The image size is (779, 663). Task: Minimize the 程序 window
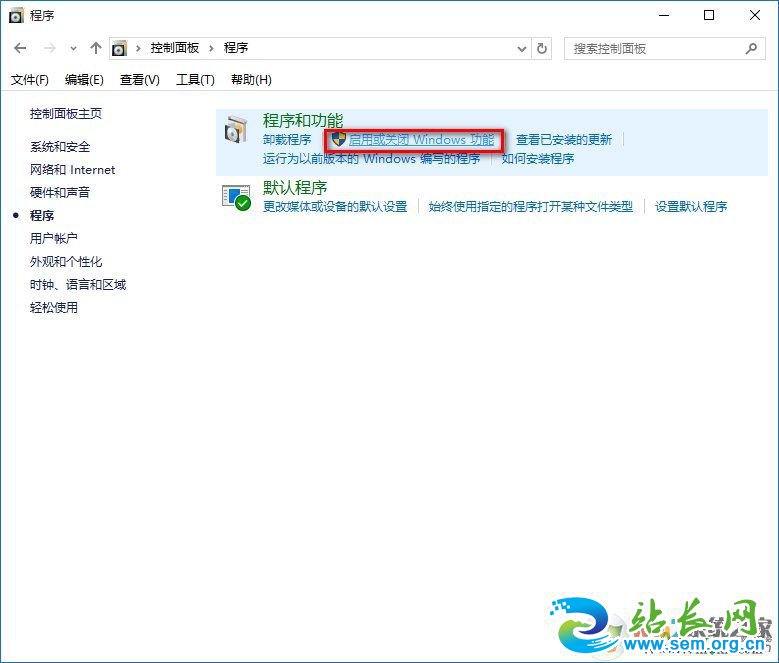tap(664, 15)
